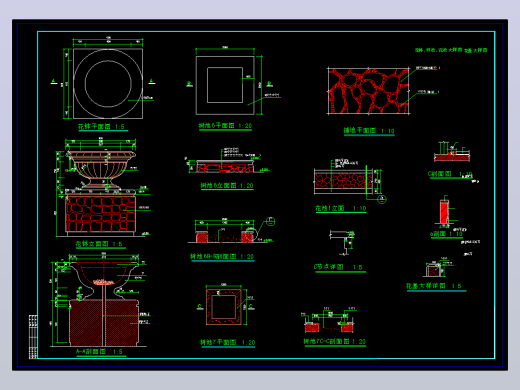Select the A-A section hatched pedestal
The width and height of the screenshot is (520, 390).
click(104, 323)
